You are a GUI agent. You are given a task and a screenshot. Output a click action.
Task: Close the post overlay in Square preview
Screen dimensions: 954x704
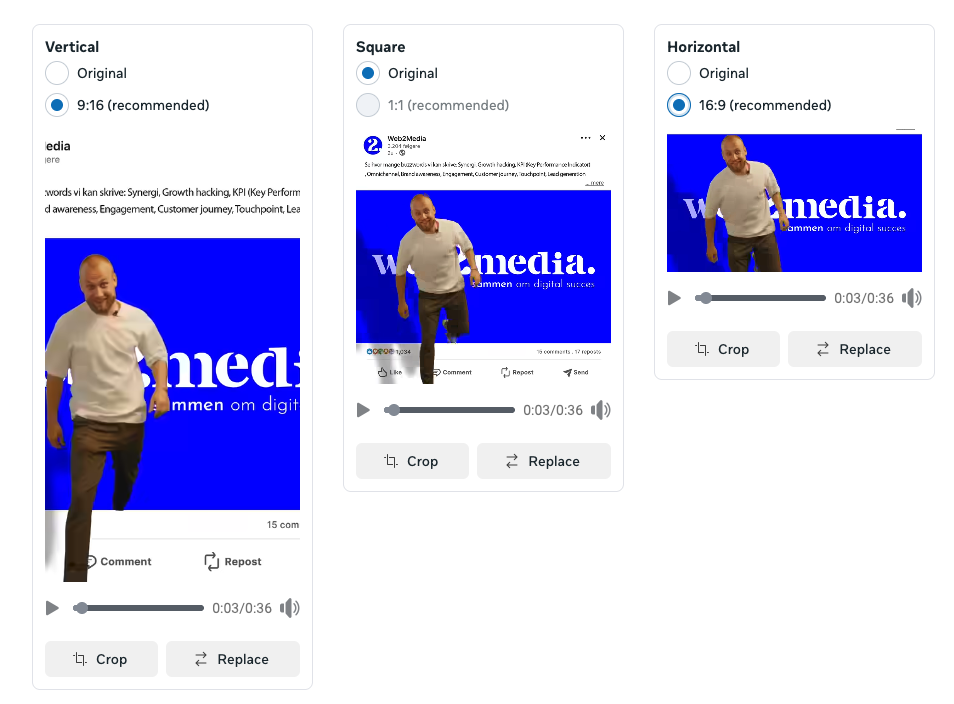click(x=602, y=138)
